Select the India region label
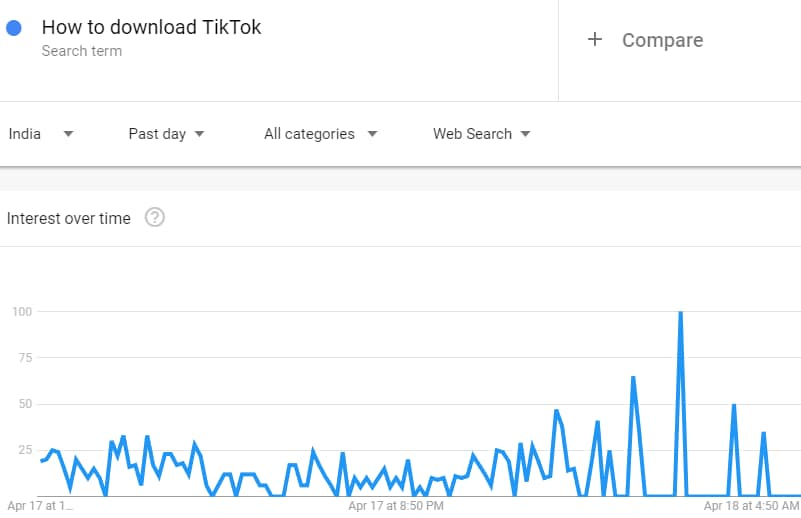Image resolution: width=801 pixels, height=518 pixels. coord(25,134)
